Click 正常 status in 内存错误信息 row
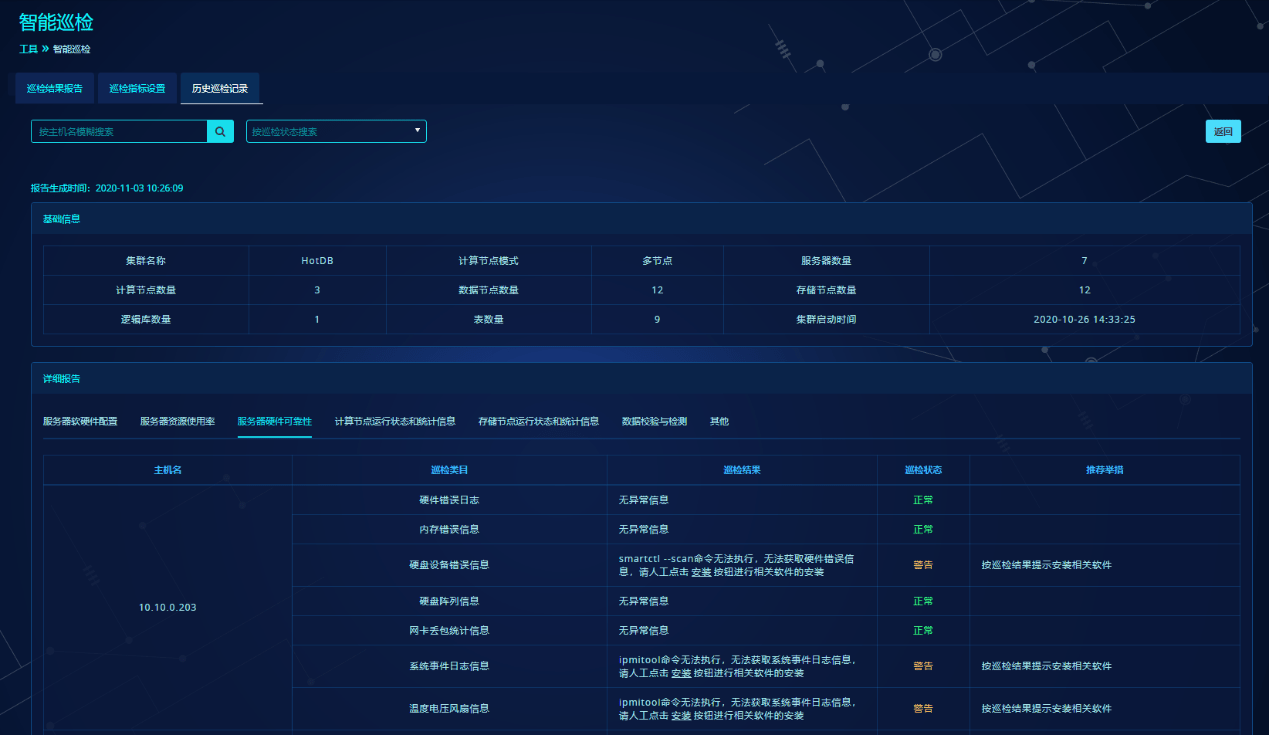Viewport: 1269px width, 735px height. click(x=923, y=529)
